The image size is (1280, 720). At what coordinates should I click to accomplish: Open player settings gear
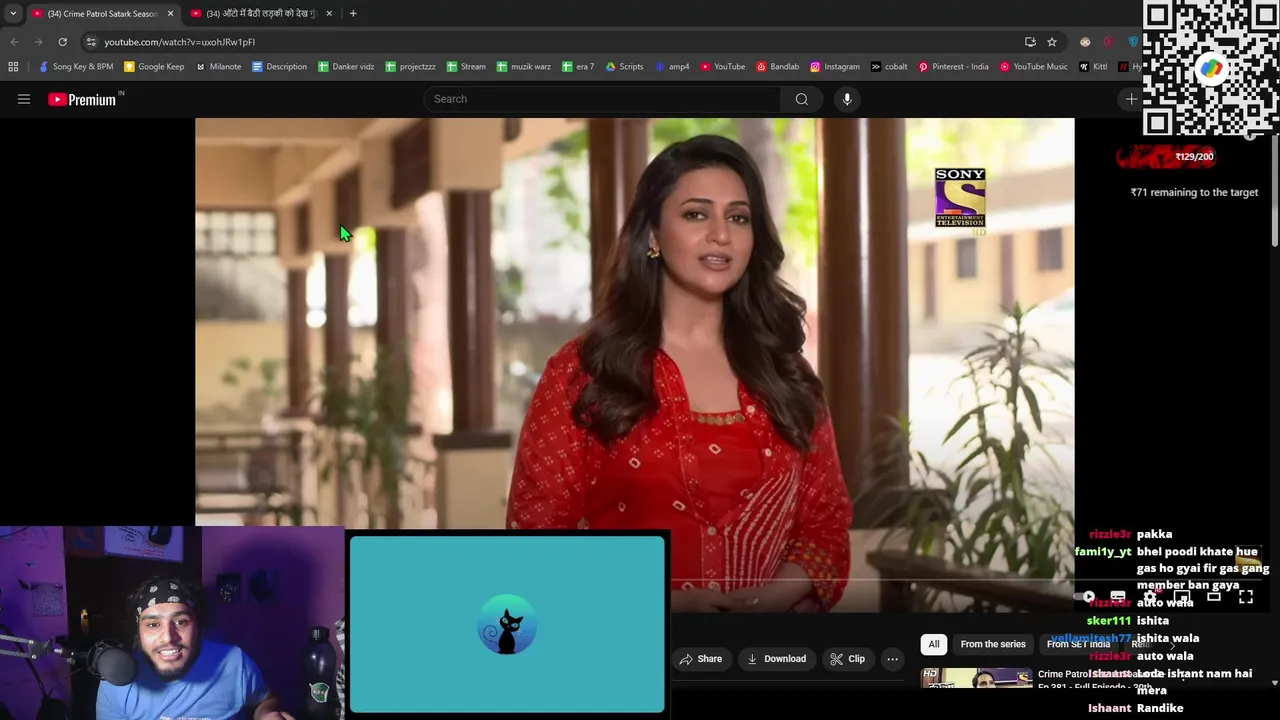point(1150,597)
